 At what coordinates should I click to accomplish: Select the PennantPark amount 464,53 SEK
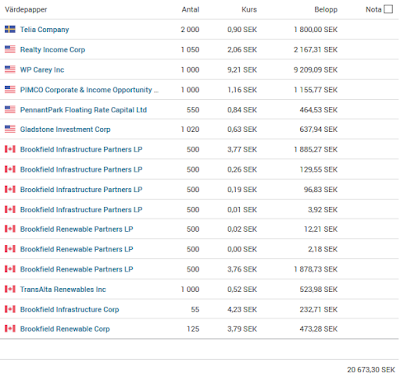319,110
